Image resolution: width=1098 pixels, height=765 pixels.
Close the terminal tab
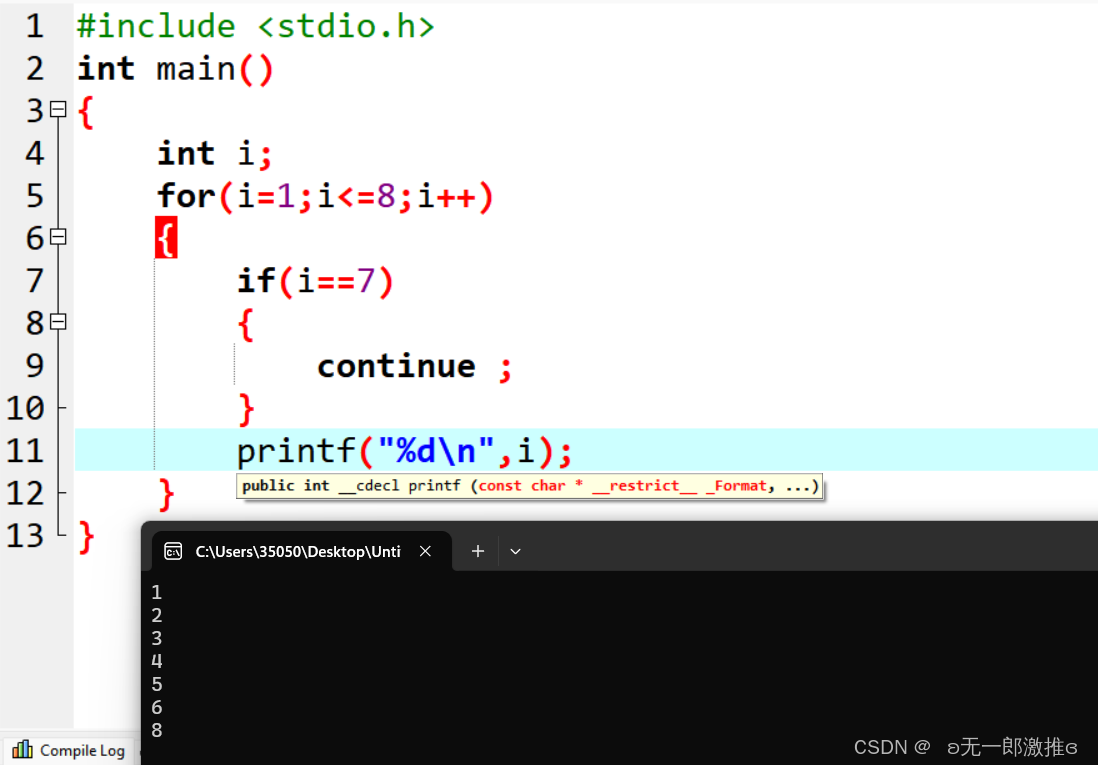coord(425,551)
